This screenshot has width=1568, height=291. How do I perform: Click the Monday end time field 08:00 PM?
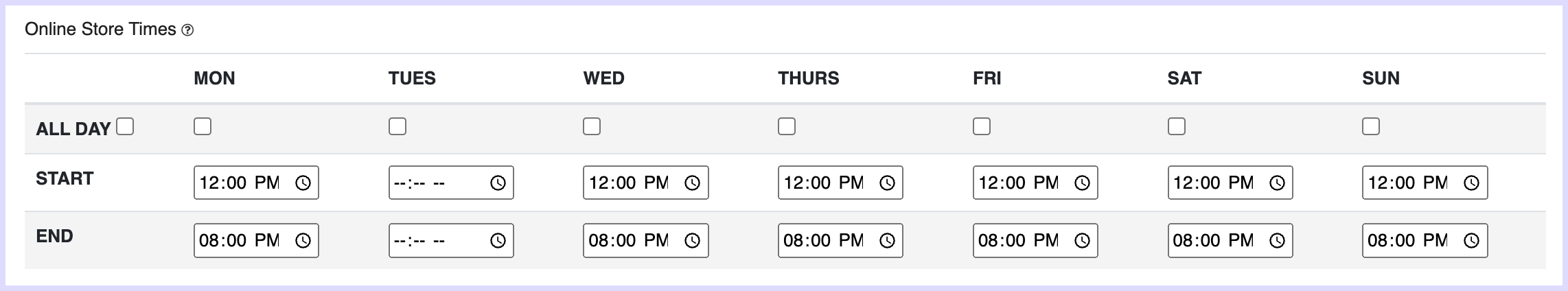coord(256,240)
